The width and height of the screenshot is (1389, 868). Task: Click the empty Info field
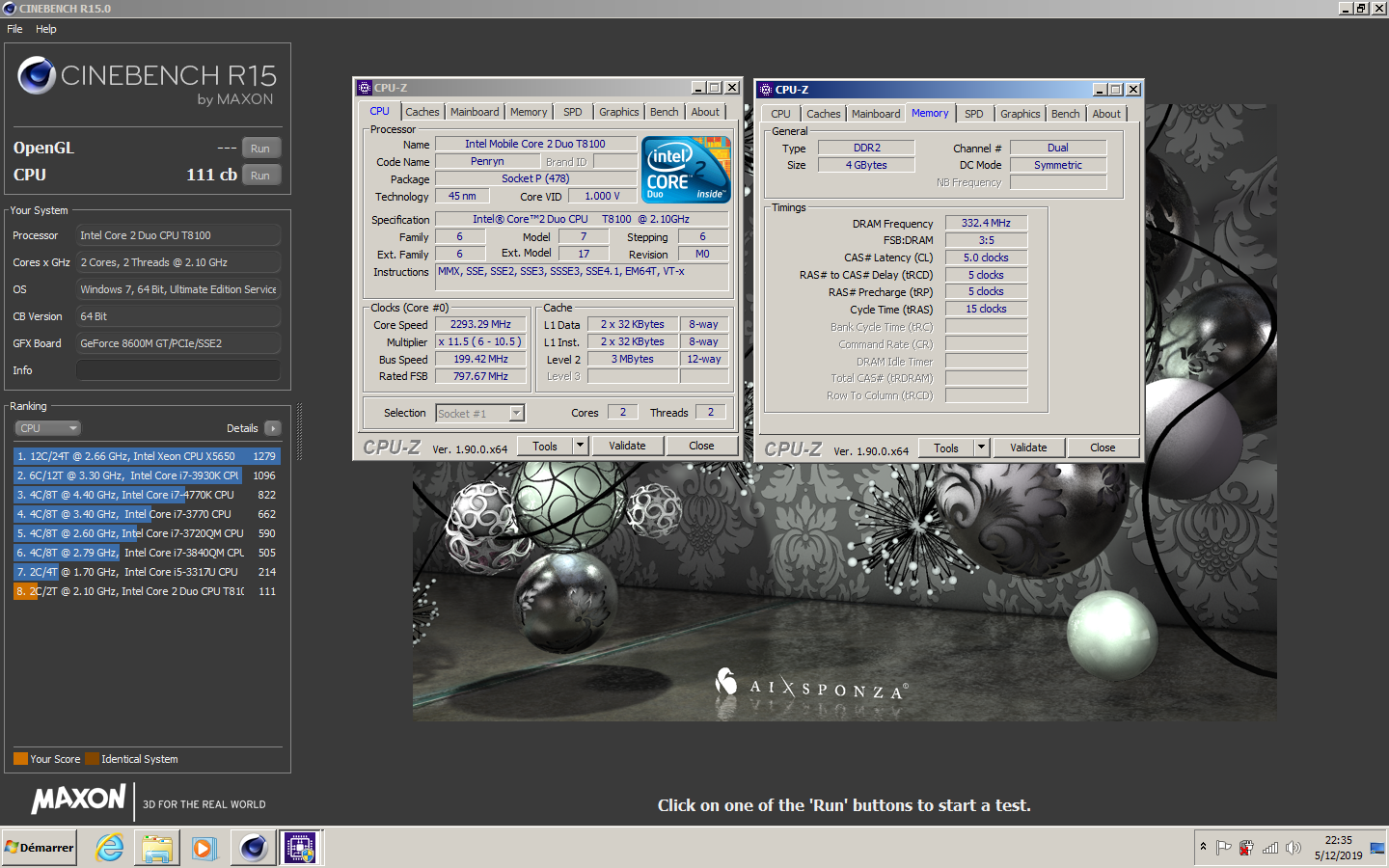click(x=178, y=370)
